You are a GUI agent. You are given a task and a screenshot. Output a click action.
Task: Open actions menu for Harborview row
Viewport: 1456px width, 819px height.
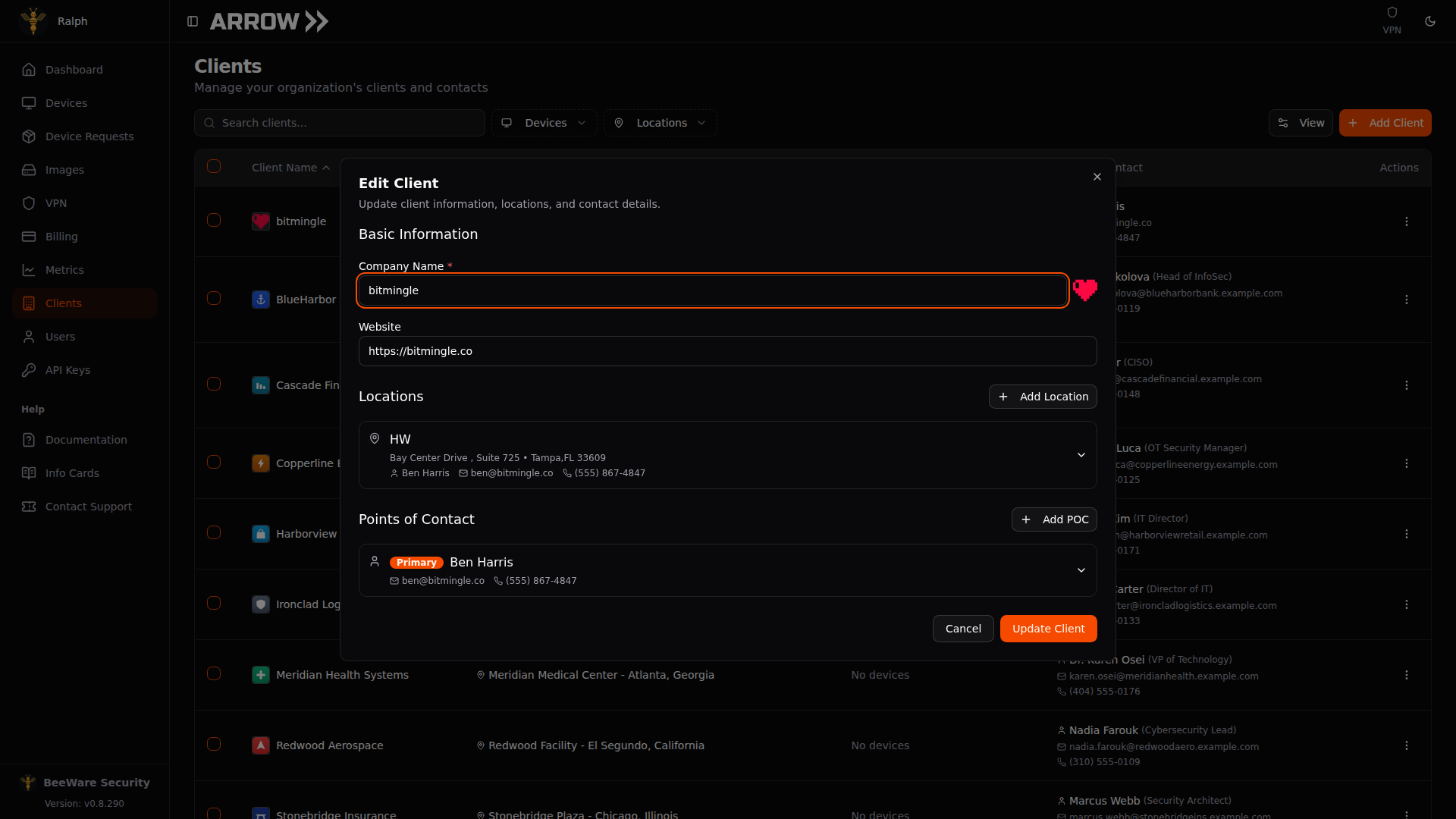(1406, 534)
